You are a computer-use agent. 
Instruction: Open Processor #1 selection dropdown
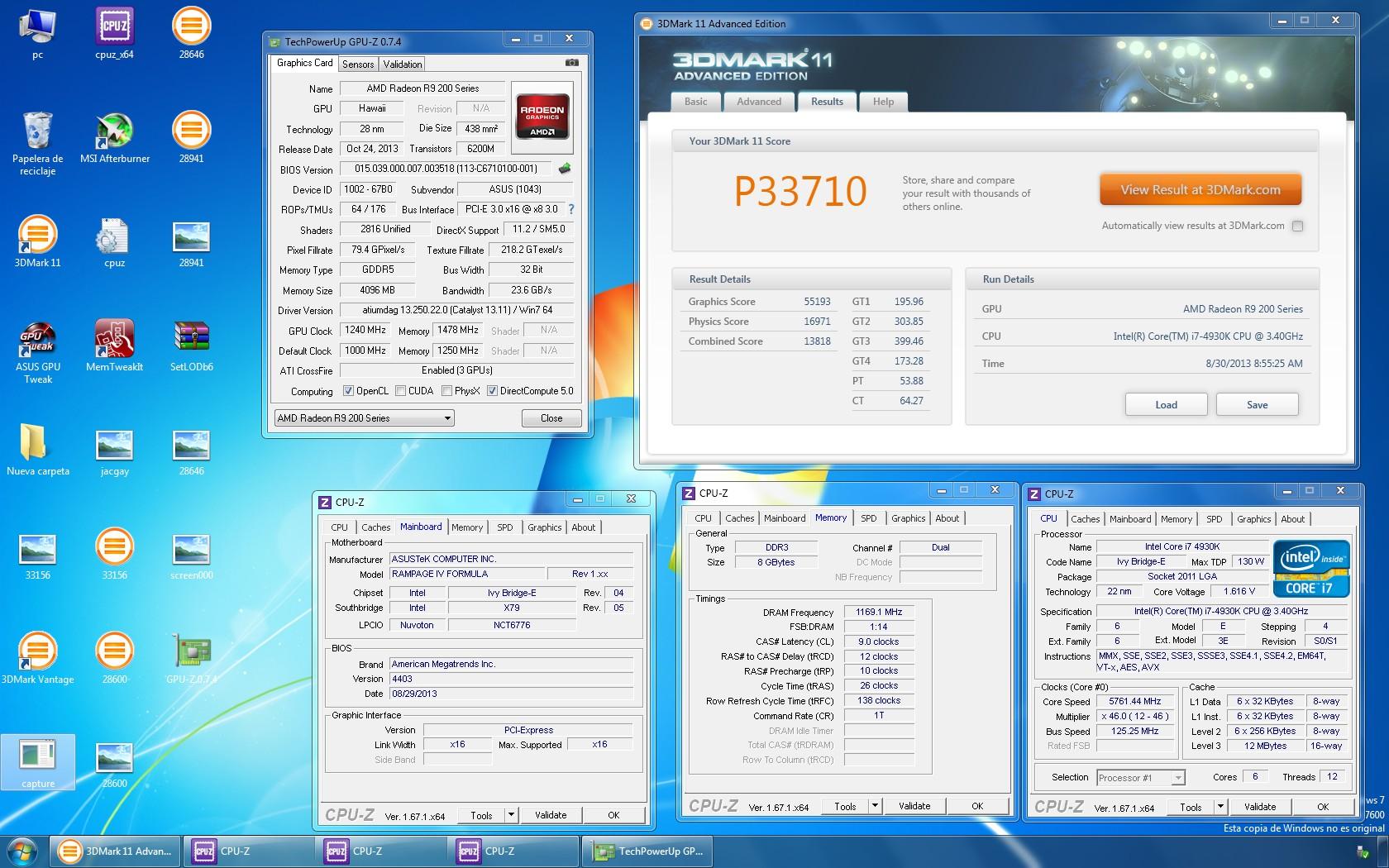(1140, 778)
